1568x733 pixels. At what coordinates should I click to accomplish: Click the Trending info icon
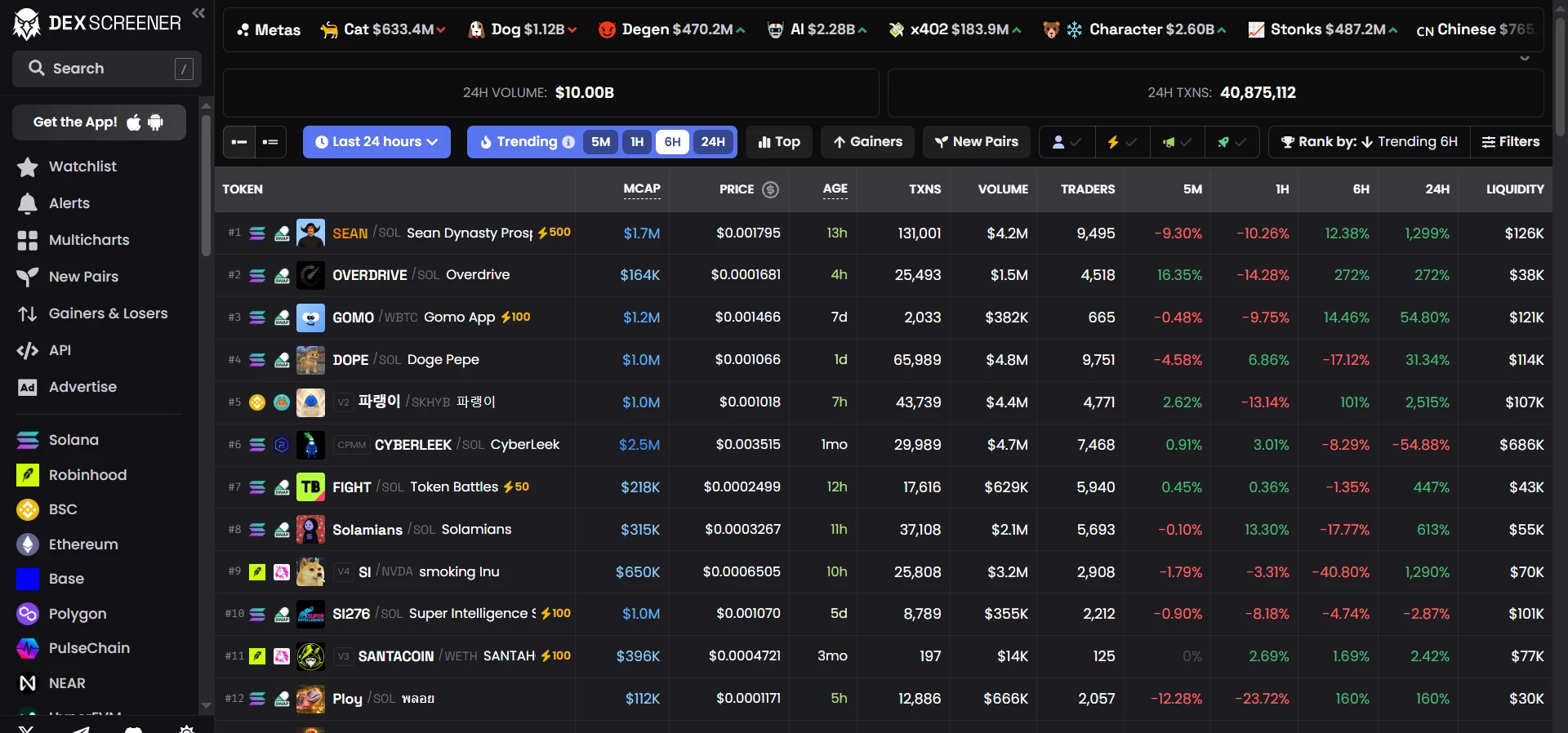(568, 142)
